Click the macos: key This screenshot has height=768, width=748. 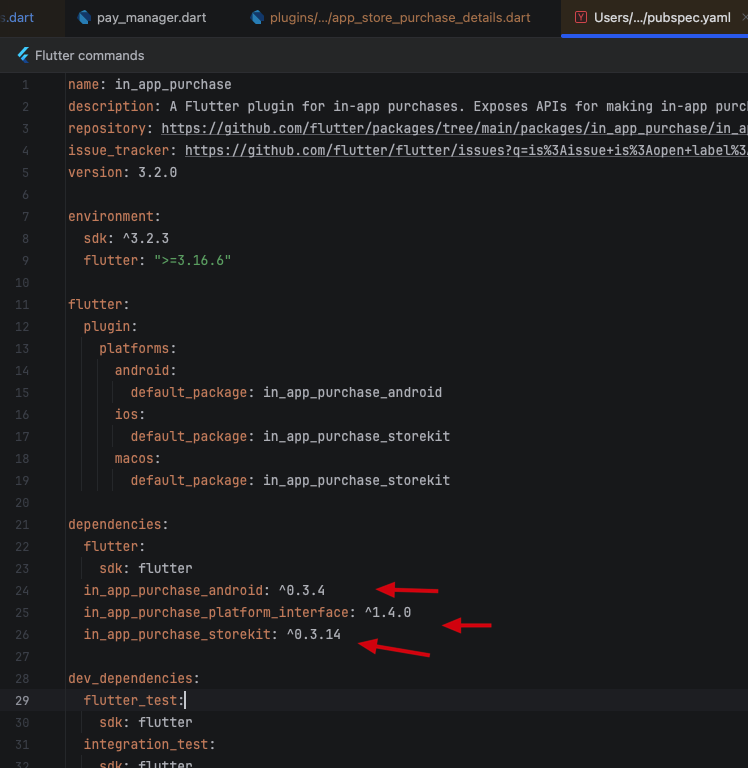[x=138, y=458]
